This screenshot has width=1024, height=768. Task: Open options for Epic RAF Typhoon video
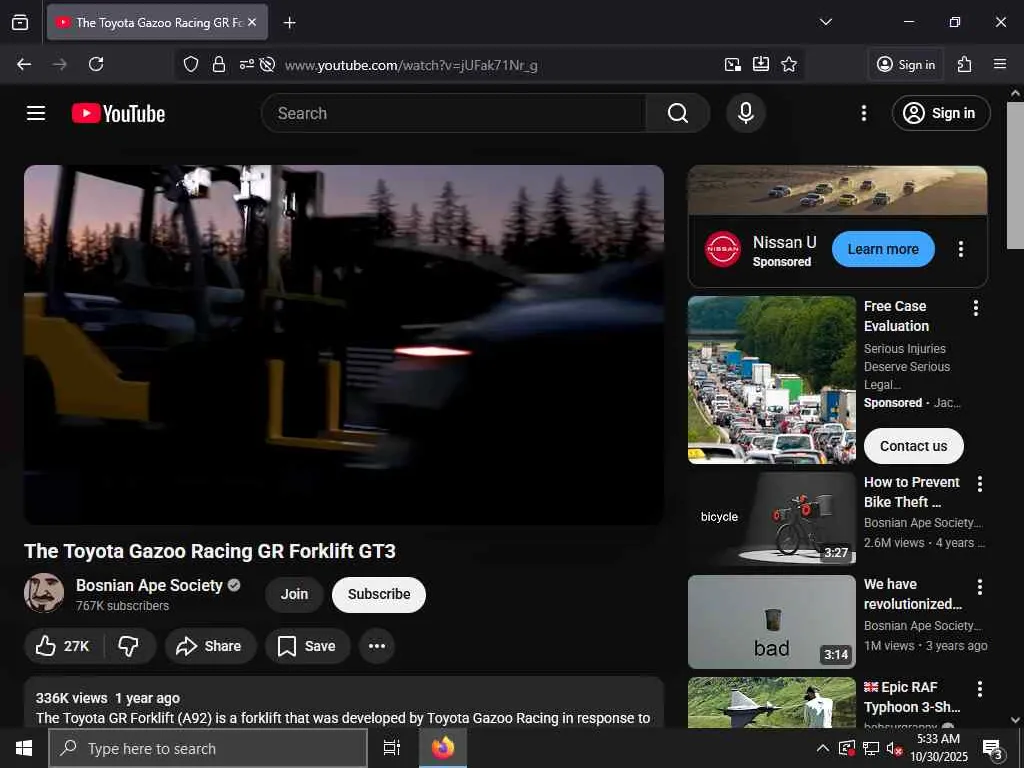(980, 689)
